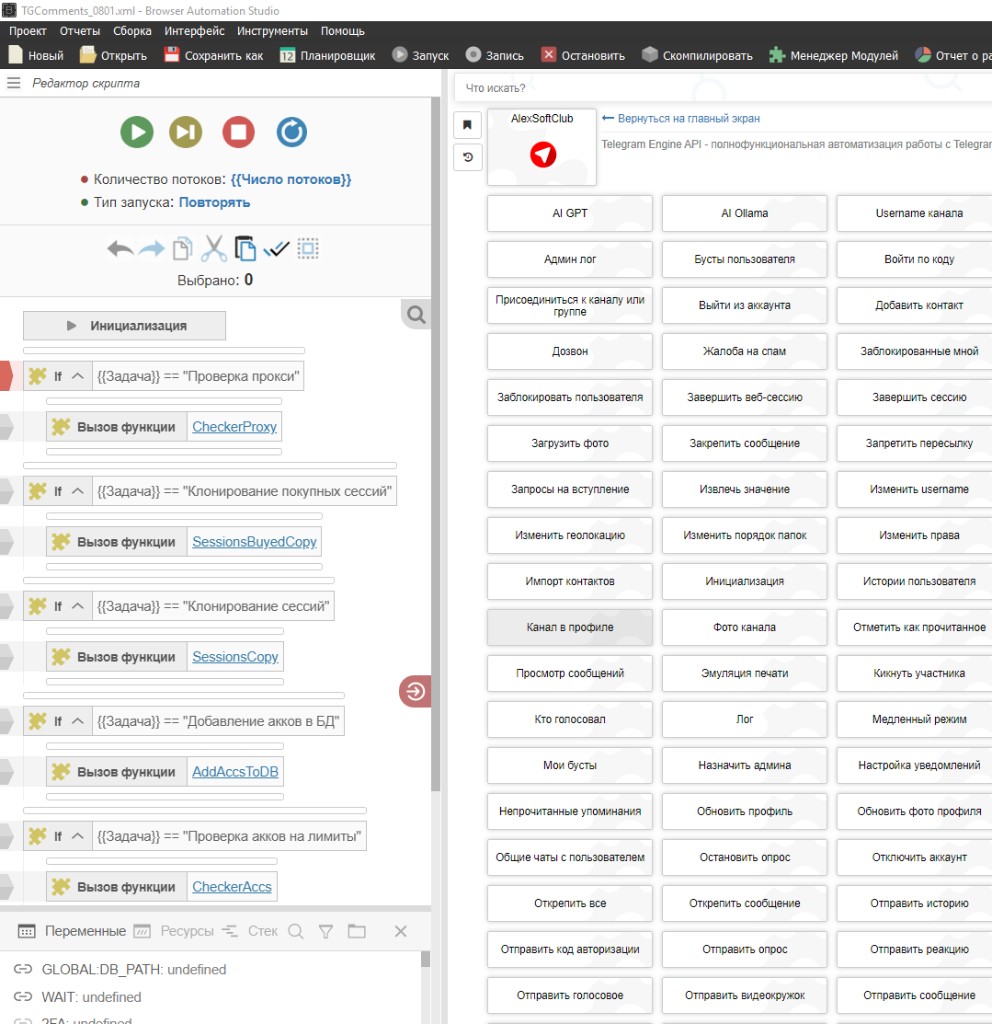Click Сохранить как toolbar button
The height and width of the screenshot is (1024, 992).
(214, 56)
